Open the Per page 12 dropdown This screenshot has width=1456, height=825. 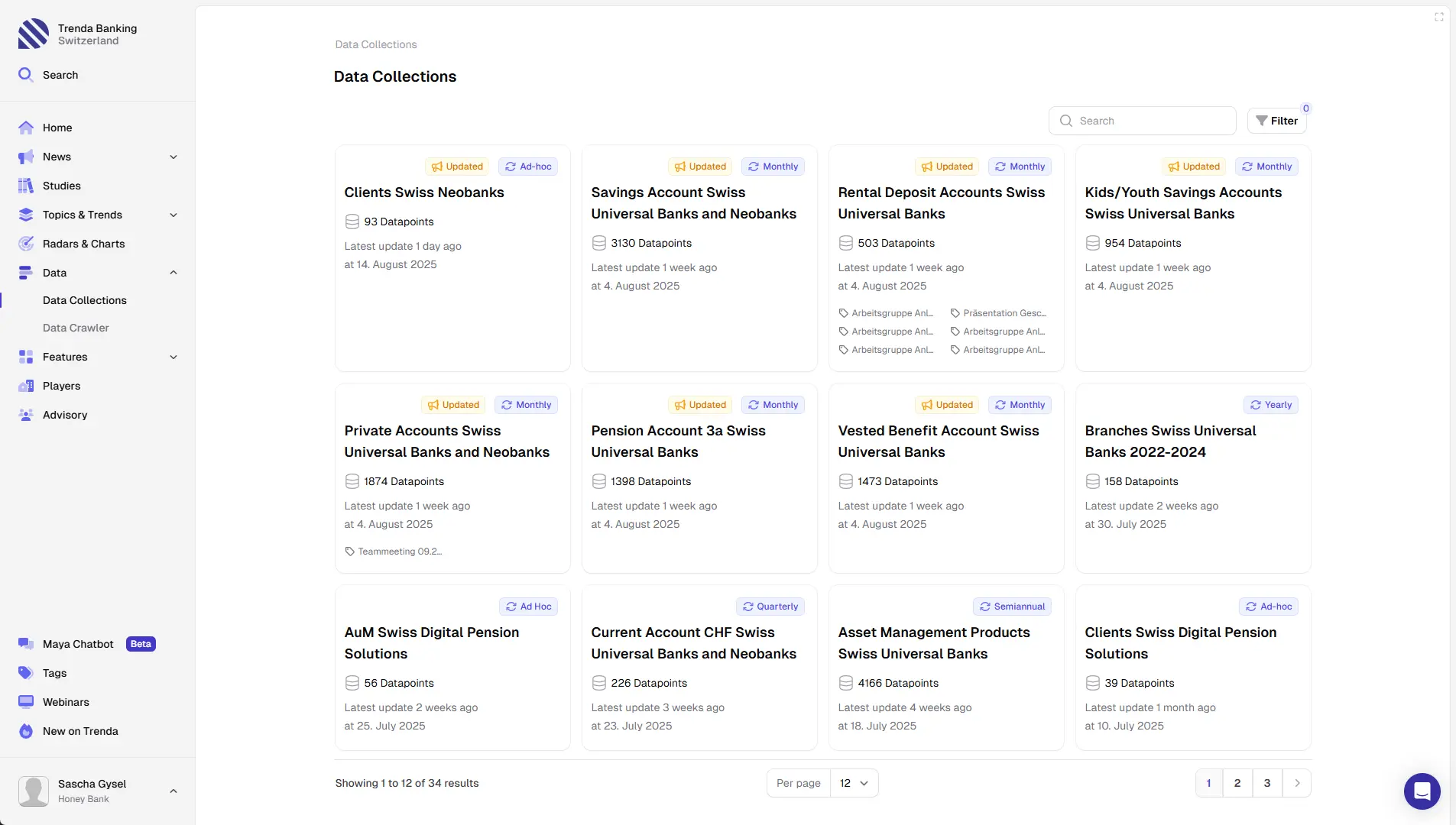854,783
